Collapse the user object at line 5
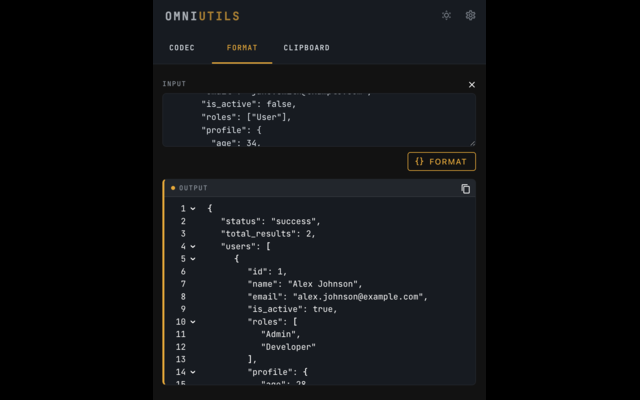This screenshot has height=400, width=640. (193, 259)
